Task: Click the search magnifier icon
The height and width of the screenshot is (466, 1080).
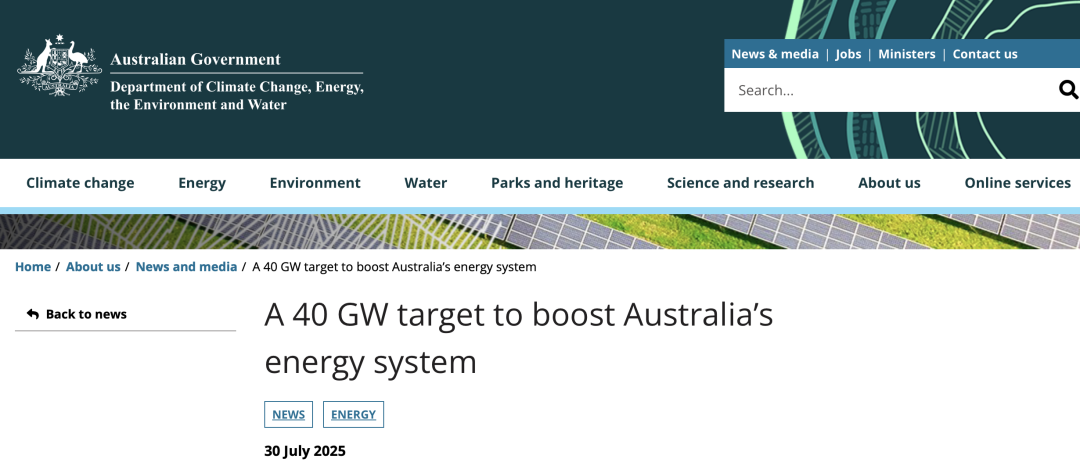Action: click(1068, 89)
